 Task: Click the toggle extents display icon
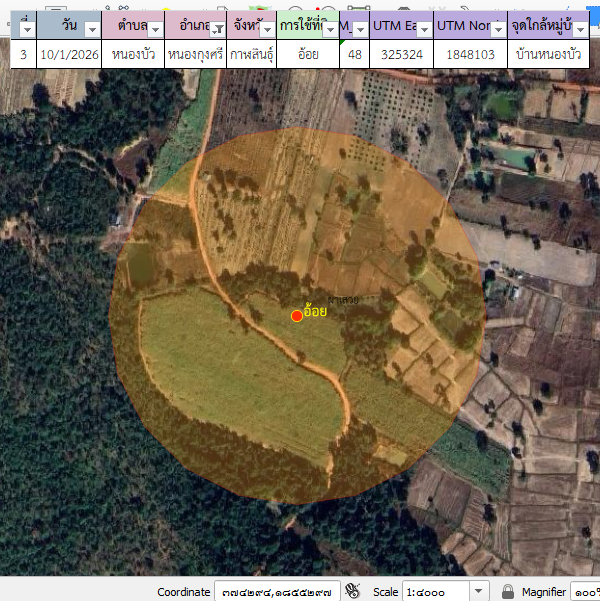click(352, 592)
